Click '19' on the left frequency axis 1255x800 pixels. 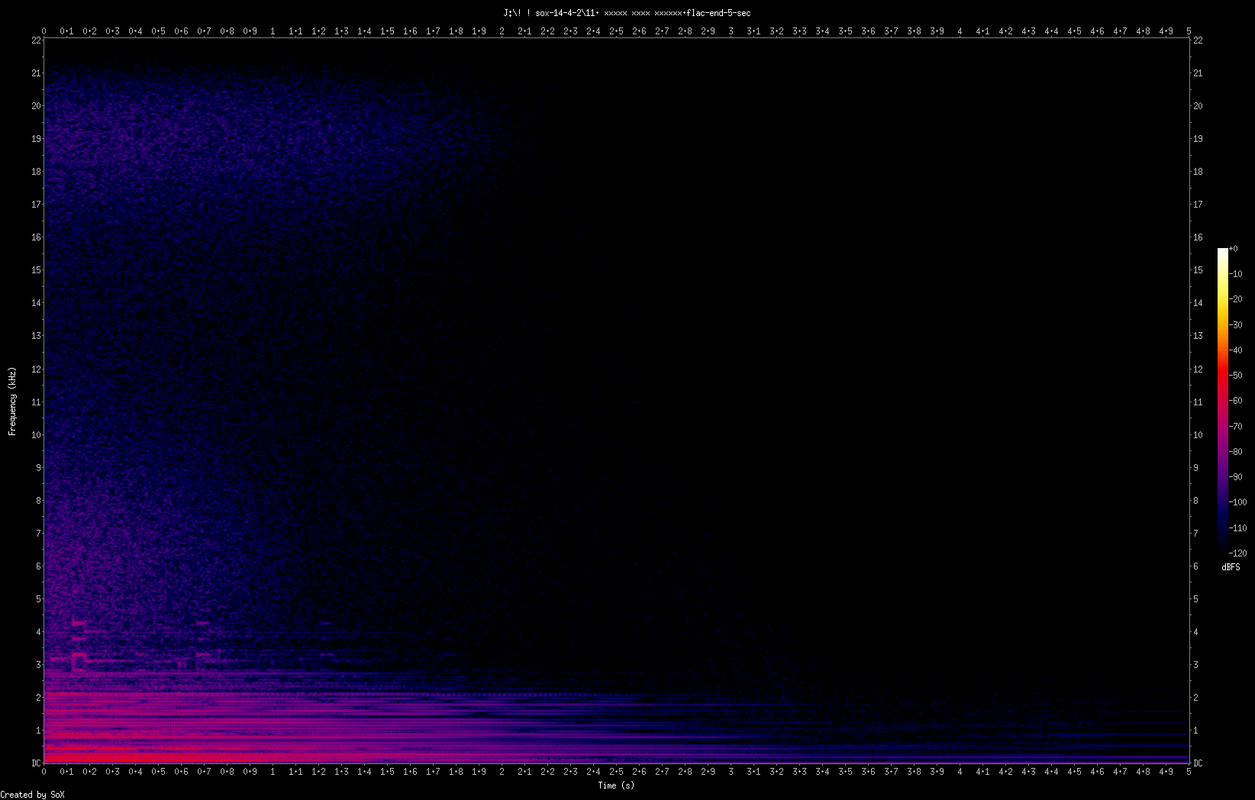coord(35,139)
